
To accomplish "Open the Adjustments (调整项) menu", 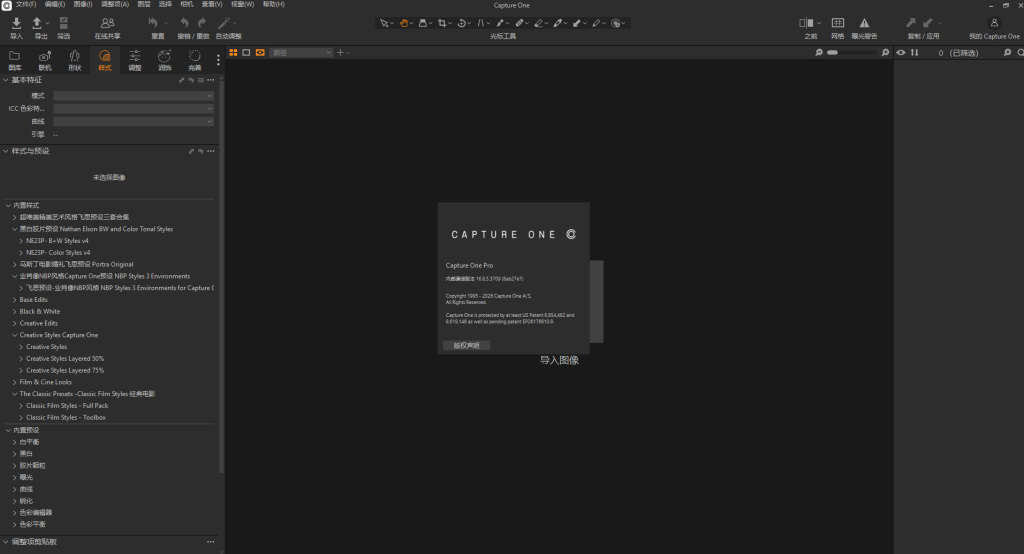I will (115, 5).
